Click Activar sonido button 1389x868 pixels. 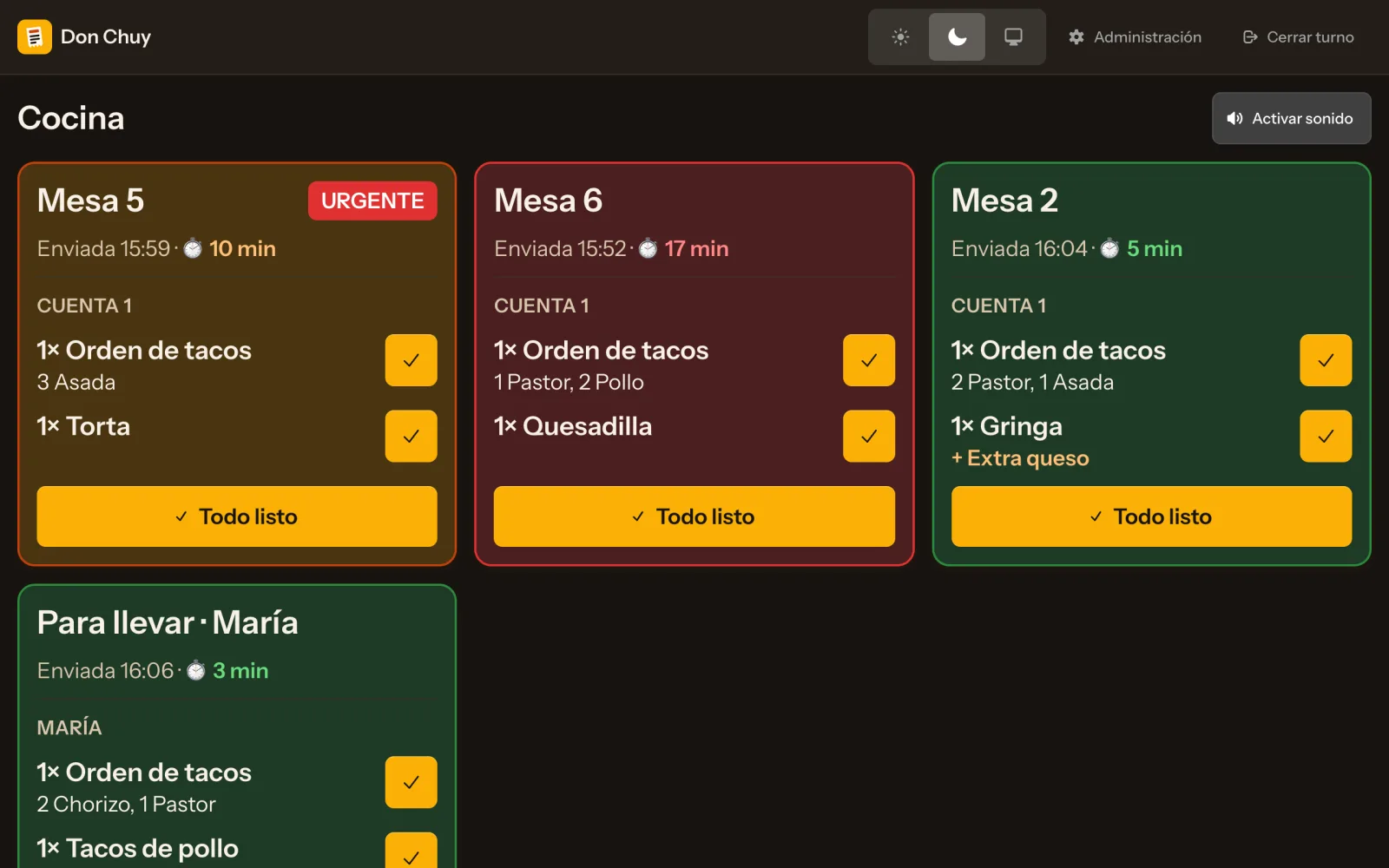click(1291, 118)
